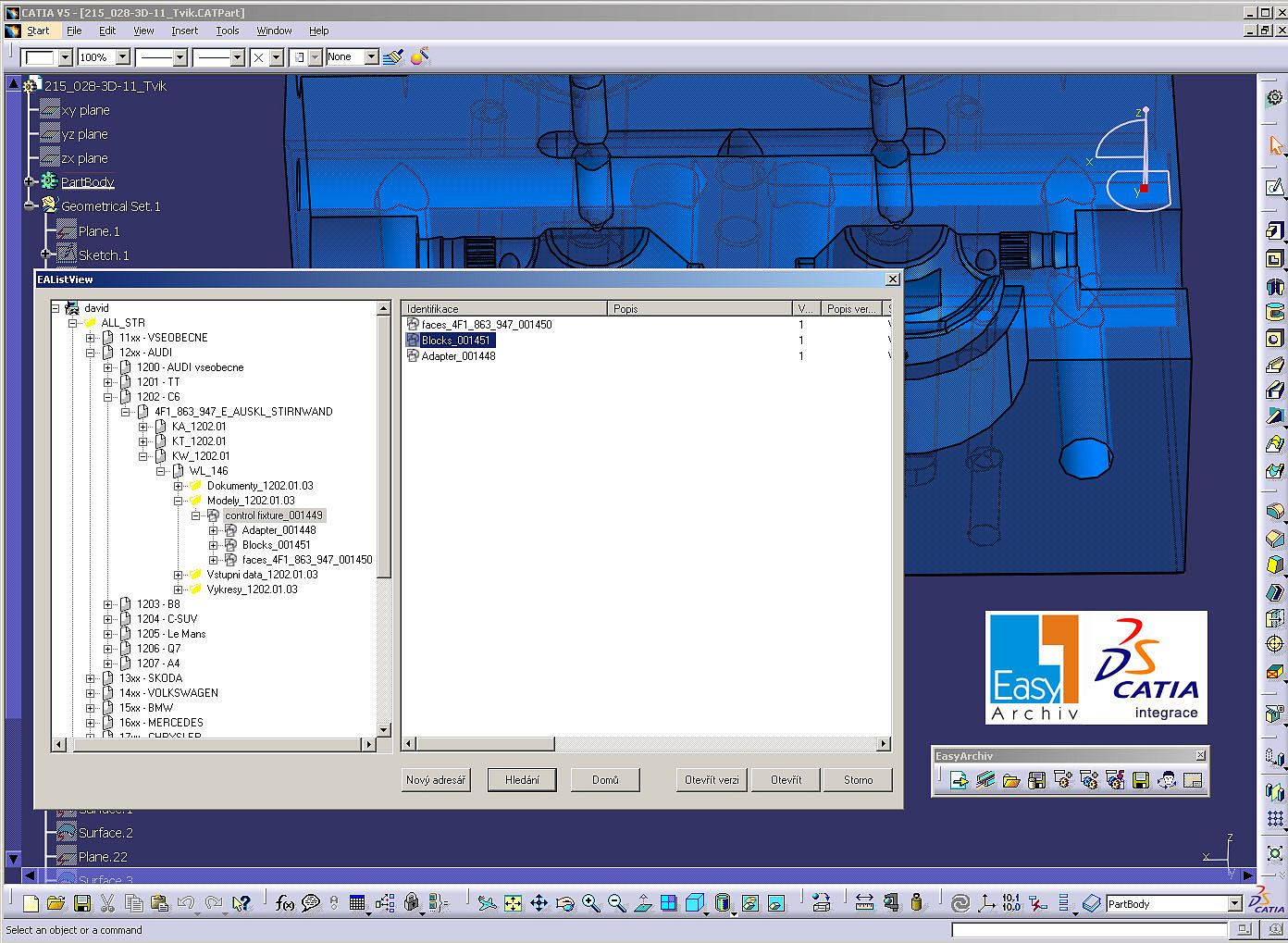
Task: Click the yellow floppy save icon in EasyArchiv
Action: (x=1141, y=780)
